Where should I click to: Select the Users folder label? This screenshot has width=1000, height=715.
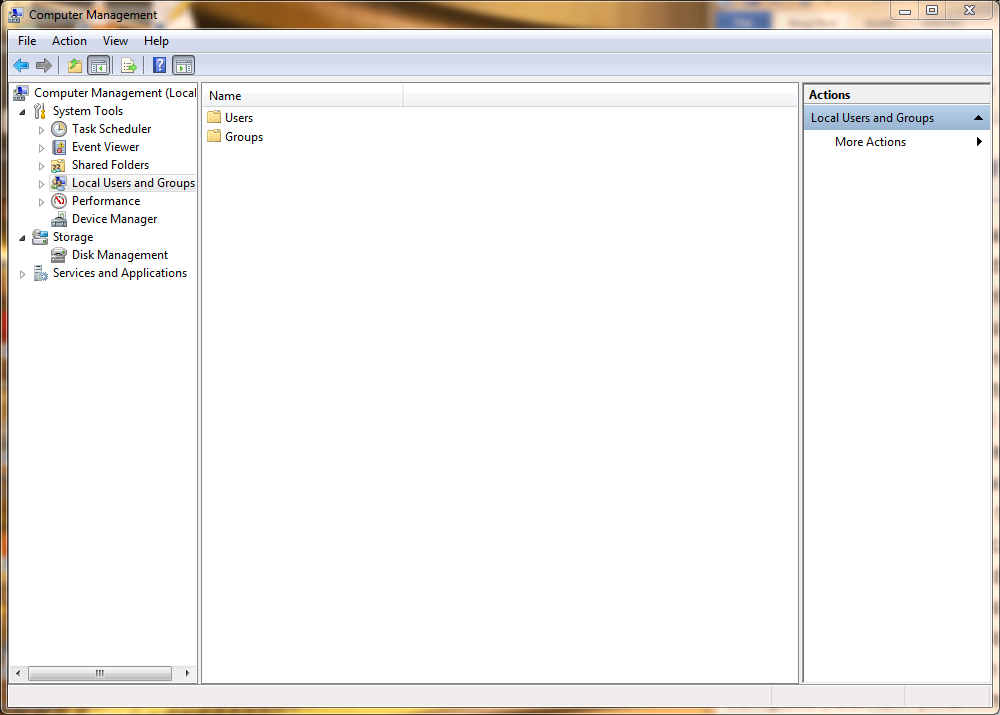point(239,118)
